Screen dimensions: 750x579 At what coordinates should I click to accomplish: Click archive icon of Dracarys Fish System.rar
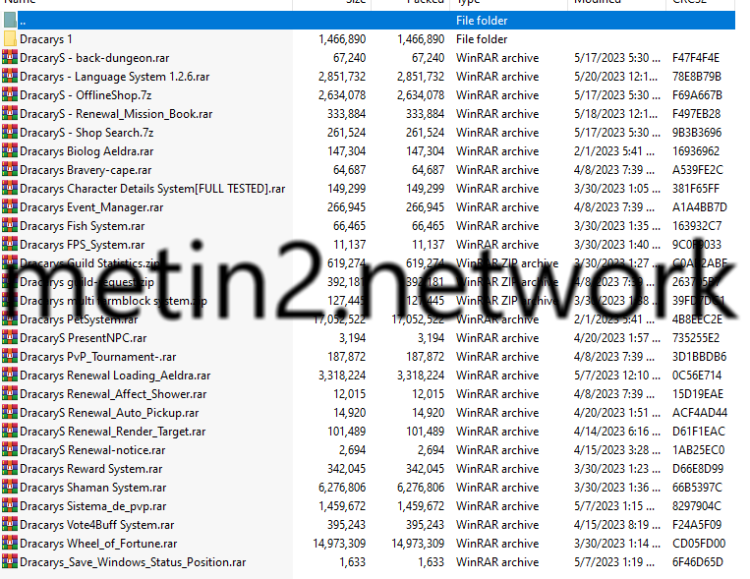coord(10,225)
